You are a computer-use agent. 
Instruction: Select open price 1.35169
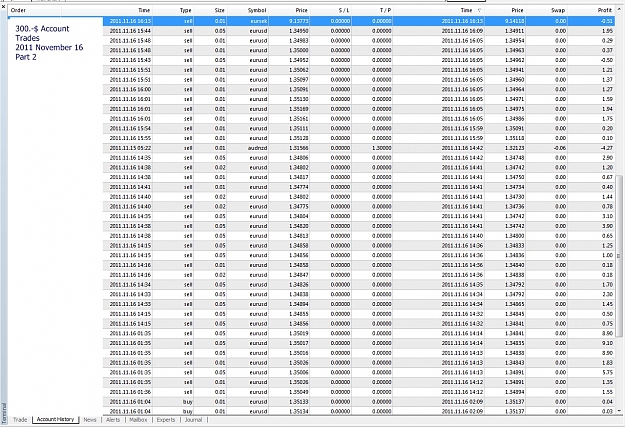(x=298, y=109)
